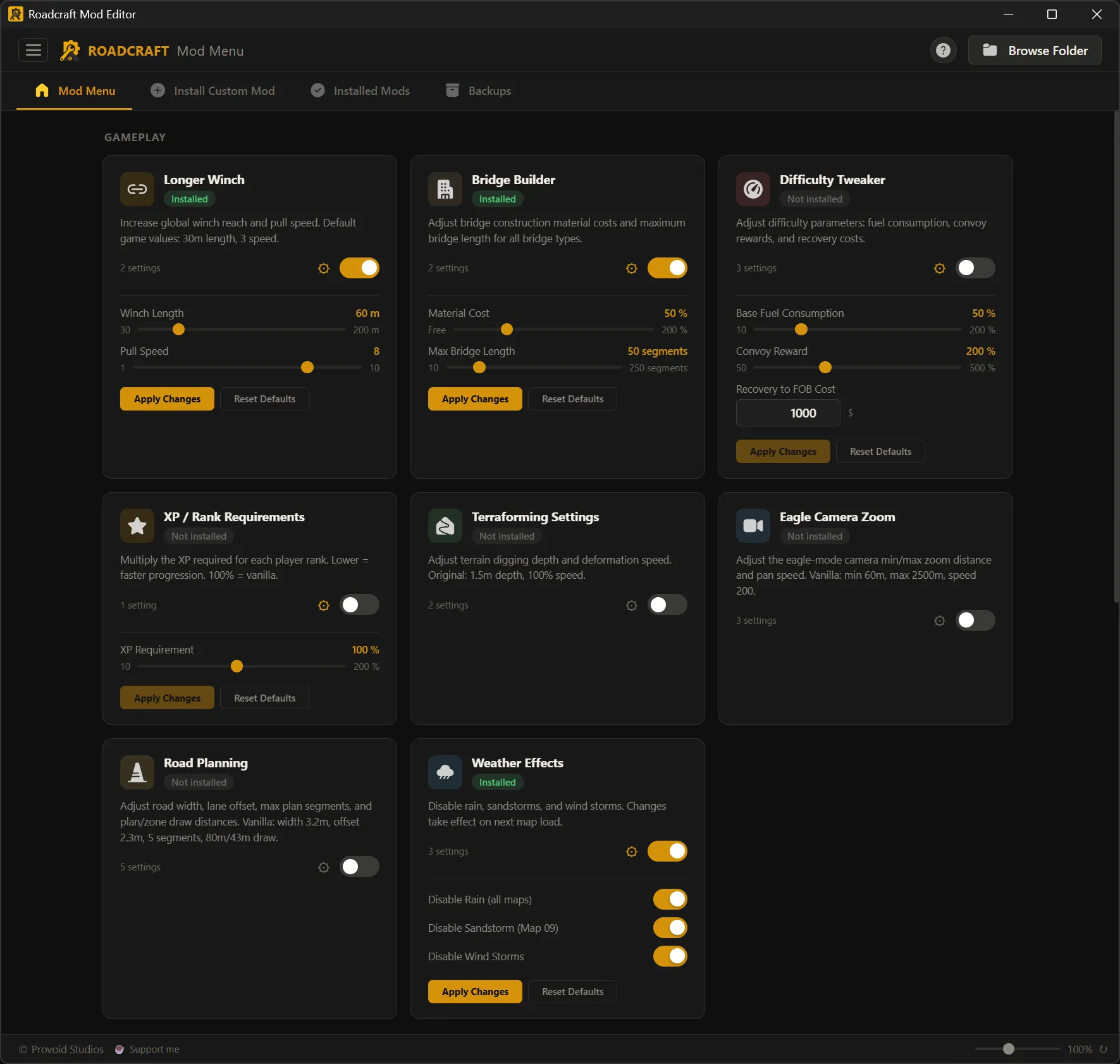Turn off Weather Effects mod toggle
1120x1064 pixels.
667,851
